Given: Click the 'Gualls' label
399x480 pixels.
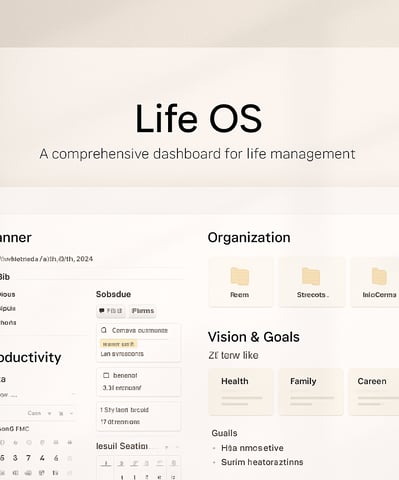Looking at the screenshot, I should 224,433.
